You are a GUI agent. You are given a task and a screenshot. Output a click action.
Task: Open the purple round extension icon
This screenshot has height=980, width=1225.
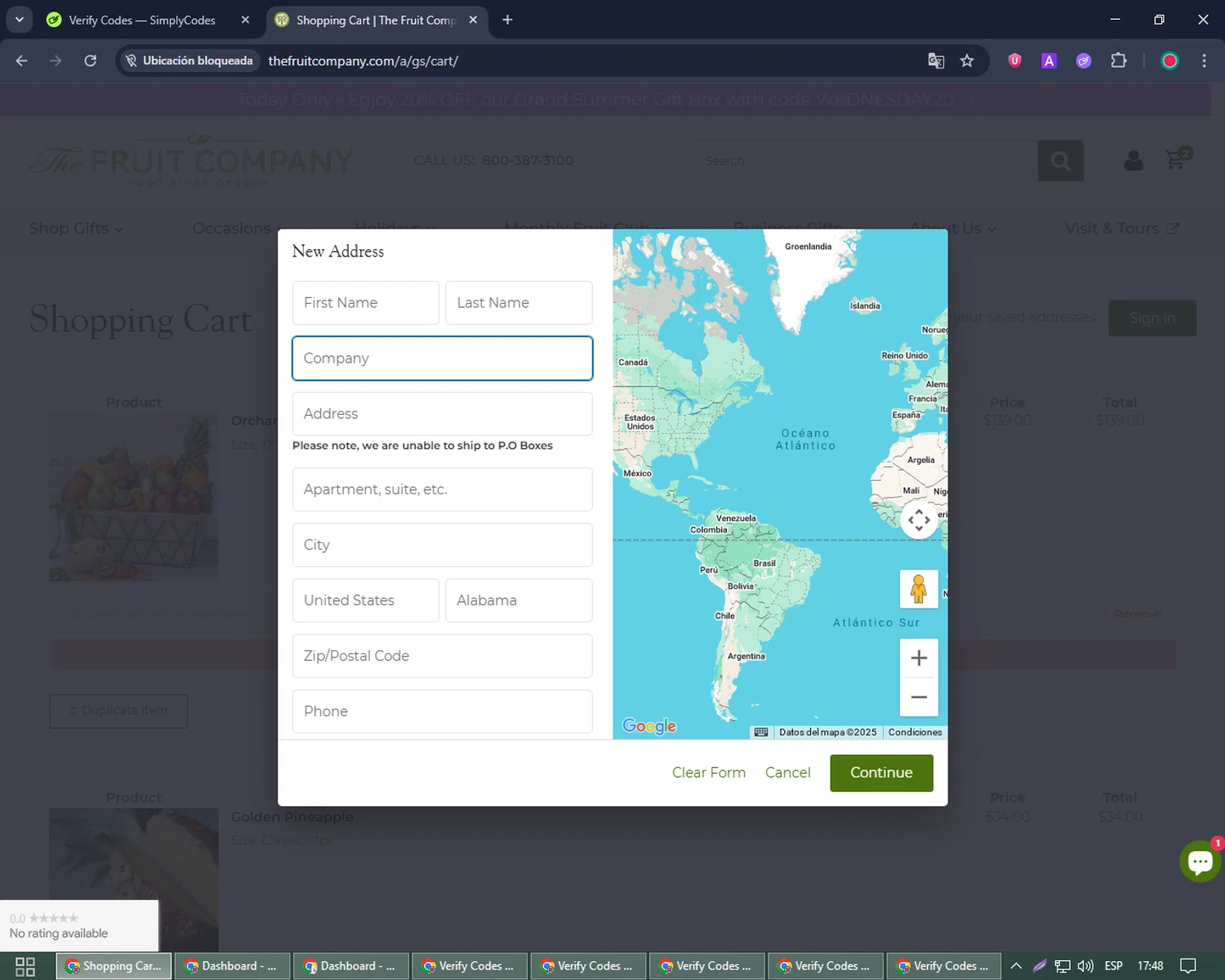(1084, 60)
